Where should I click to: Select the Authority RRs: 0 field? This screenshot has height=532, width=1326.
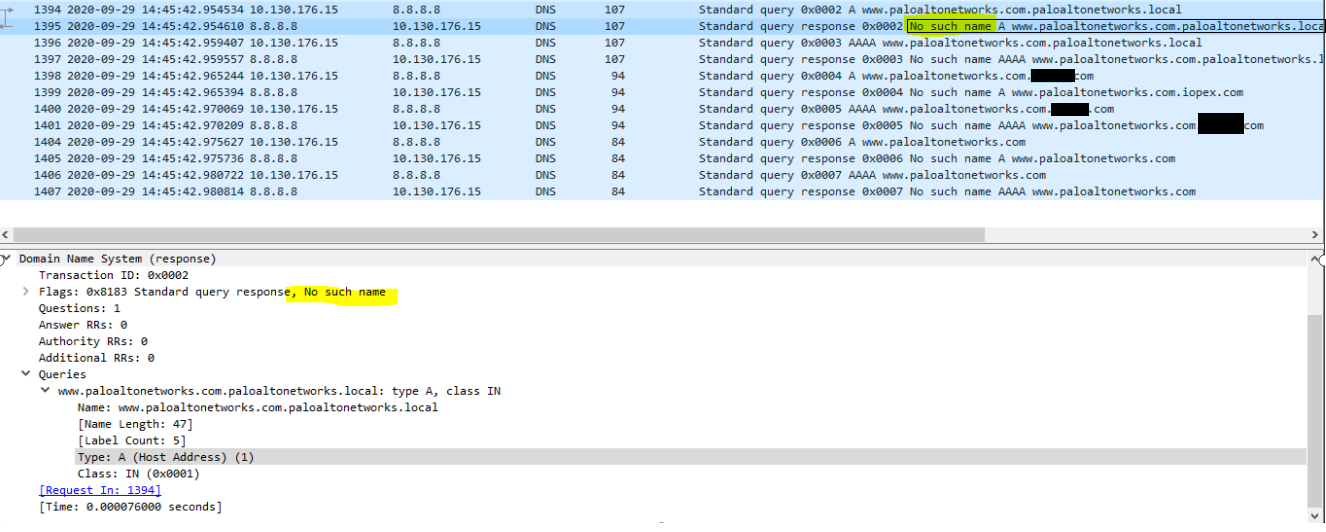tap(92, 341)
